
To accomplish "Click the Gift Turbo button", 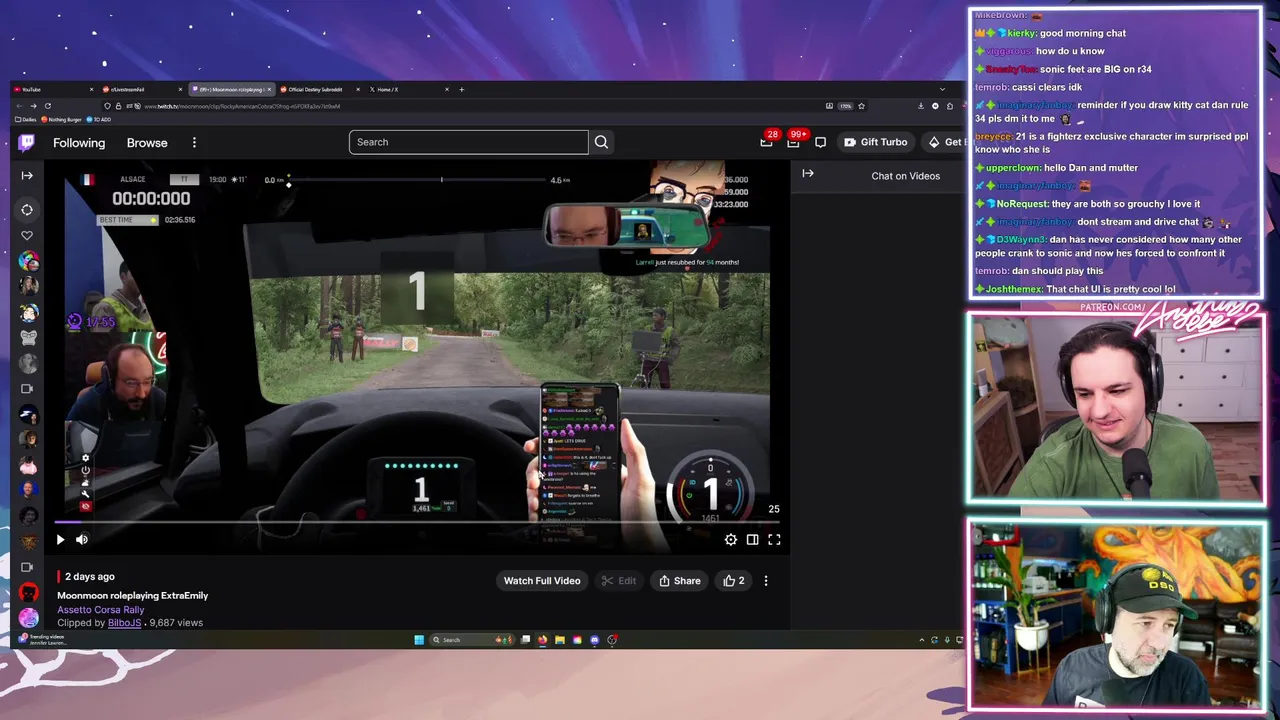I will pos(875,142).
